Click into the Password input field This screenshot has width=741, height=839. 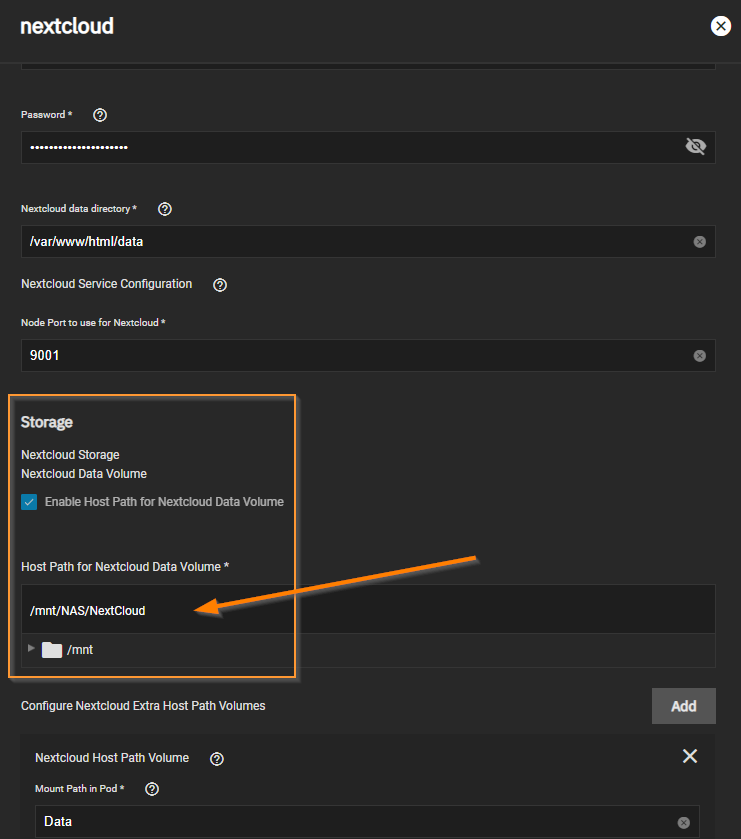(368, 147)
